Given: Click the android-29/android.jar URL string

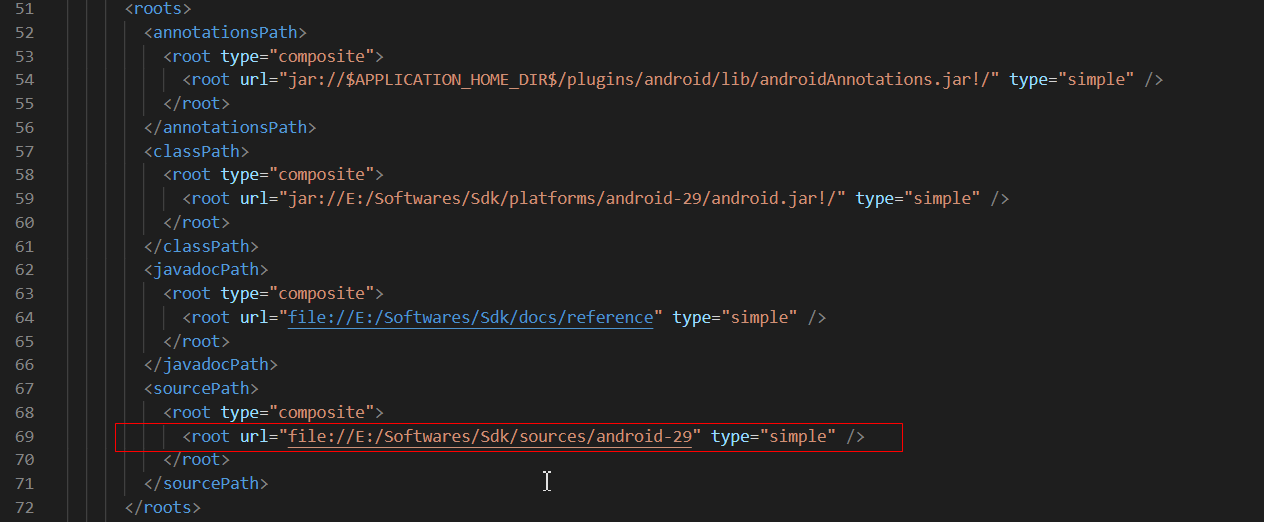Looking at the screenshot, I should pos(562,198).
